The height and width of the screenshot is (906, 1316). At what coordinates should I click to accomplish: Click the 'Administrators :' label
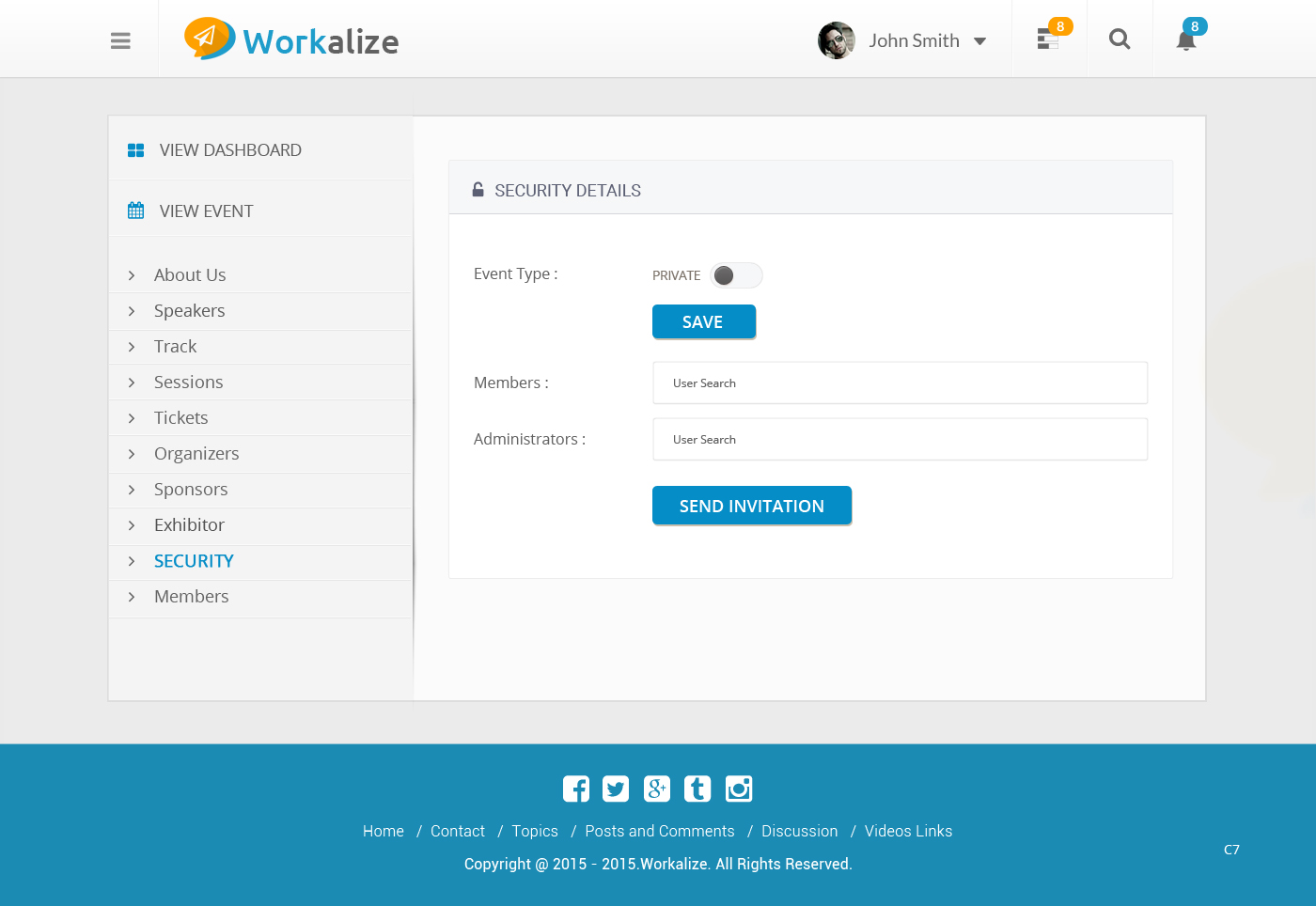coord(529,439)
